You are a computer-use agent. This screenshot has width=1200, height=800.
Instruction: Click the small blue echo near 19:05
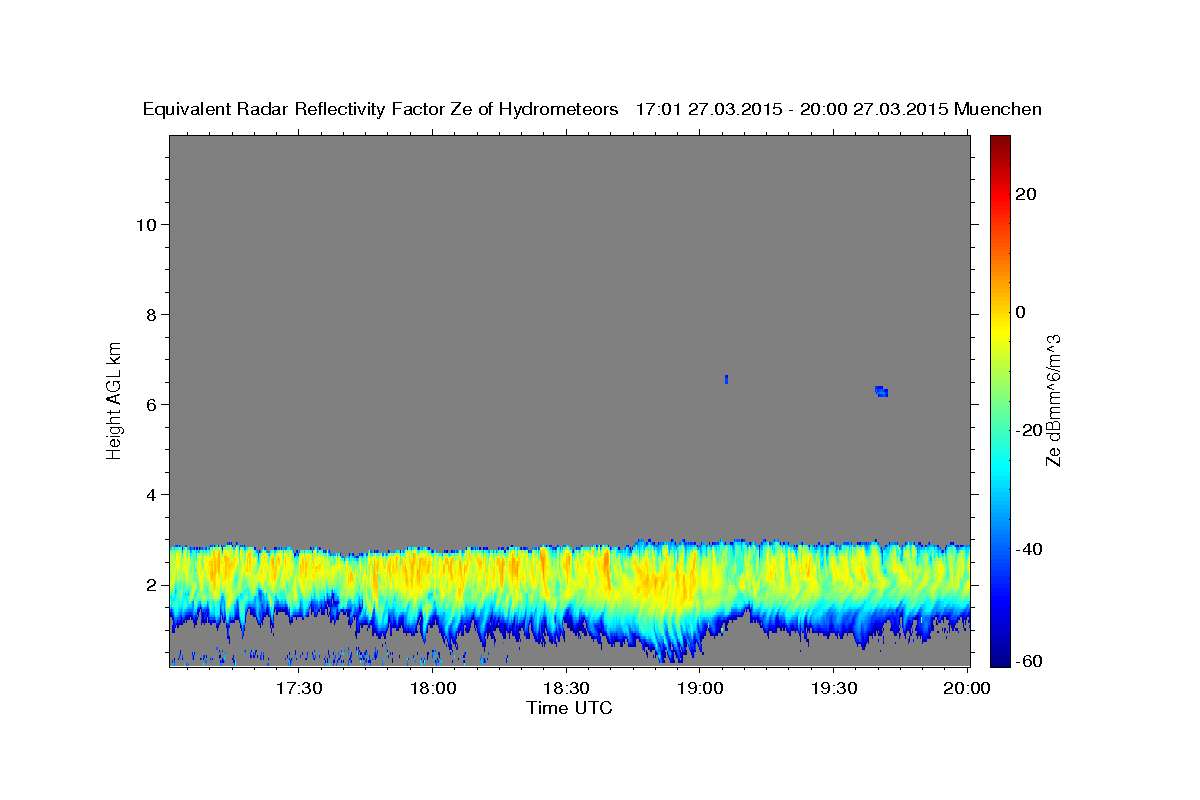coord(726,379)
